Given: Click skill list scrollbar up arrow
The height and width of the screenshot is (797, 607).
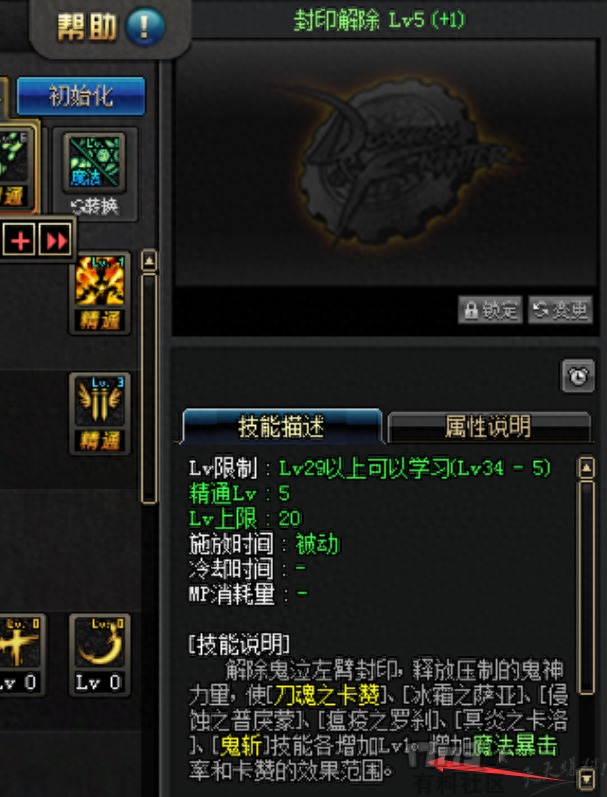Looking at the screenshot, I should click(x=149, y=261).
